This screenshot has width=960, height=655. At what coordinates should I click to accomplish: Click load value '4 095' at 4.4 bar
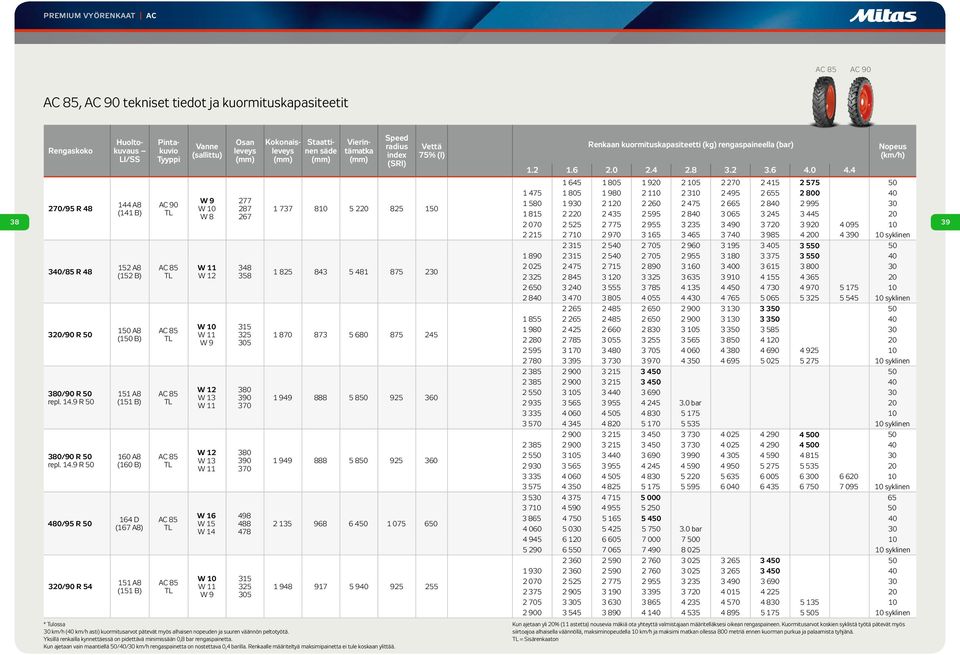(849, 225)
